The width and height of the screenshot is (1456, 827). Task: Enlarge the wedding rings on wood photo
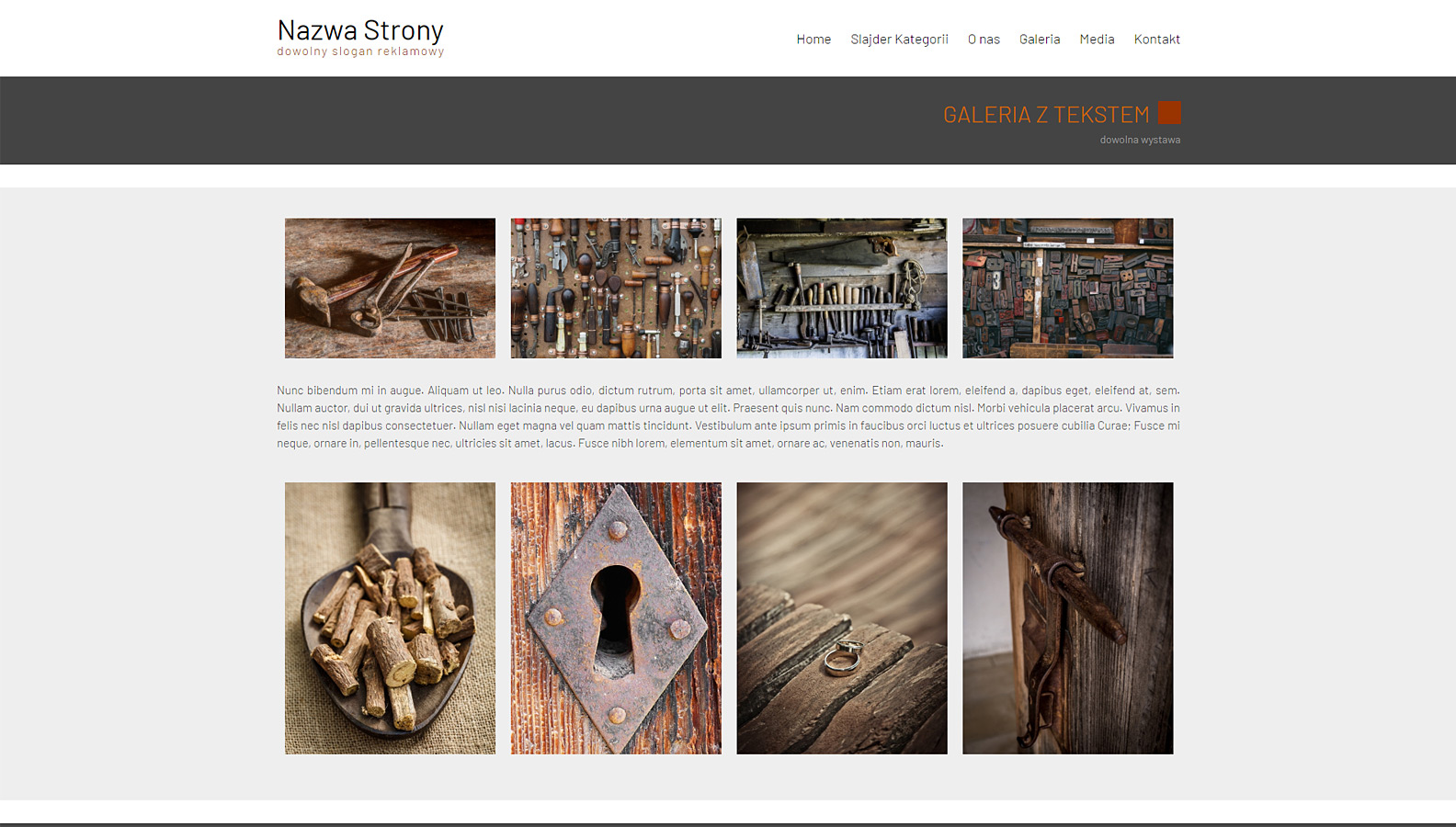[x=842, y=617]
